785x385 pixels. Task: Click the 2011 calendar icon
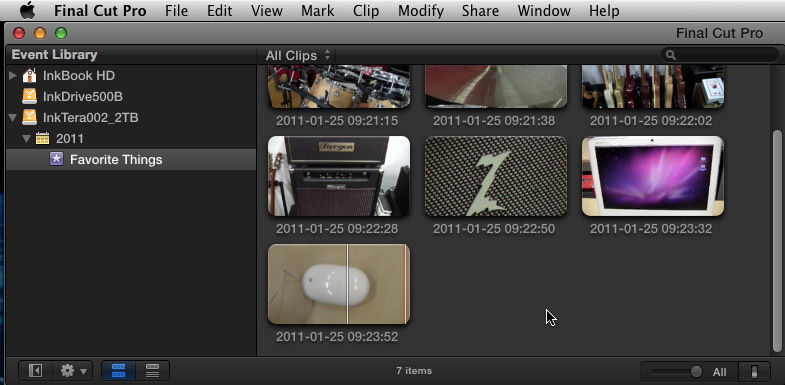[43, 138]
